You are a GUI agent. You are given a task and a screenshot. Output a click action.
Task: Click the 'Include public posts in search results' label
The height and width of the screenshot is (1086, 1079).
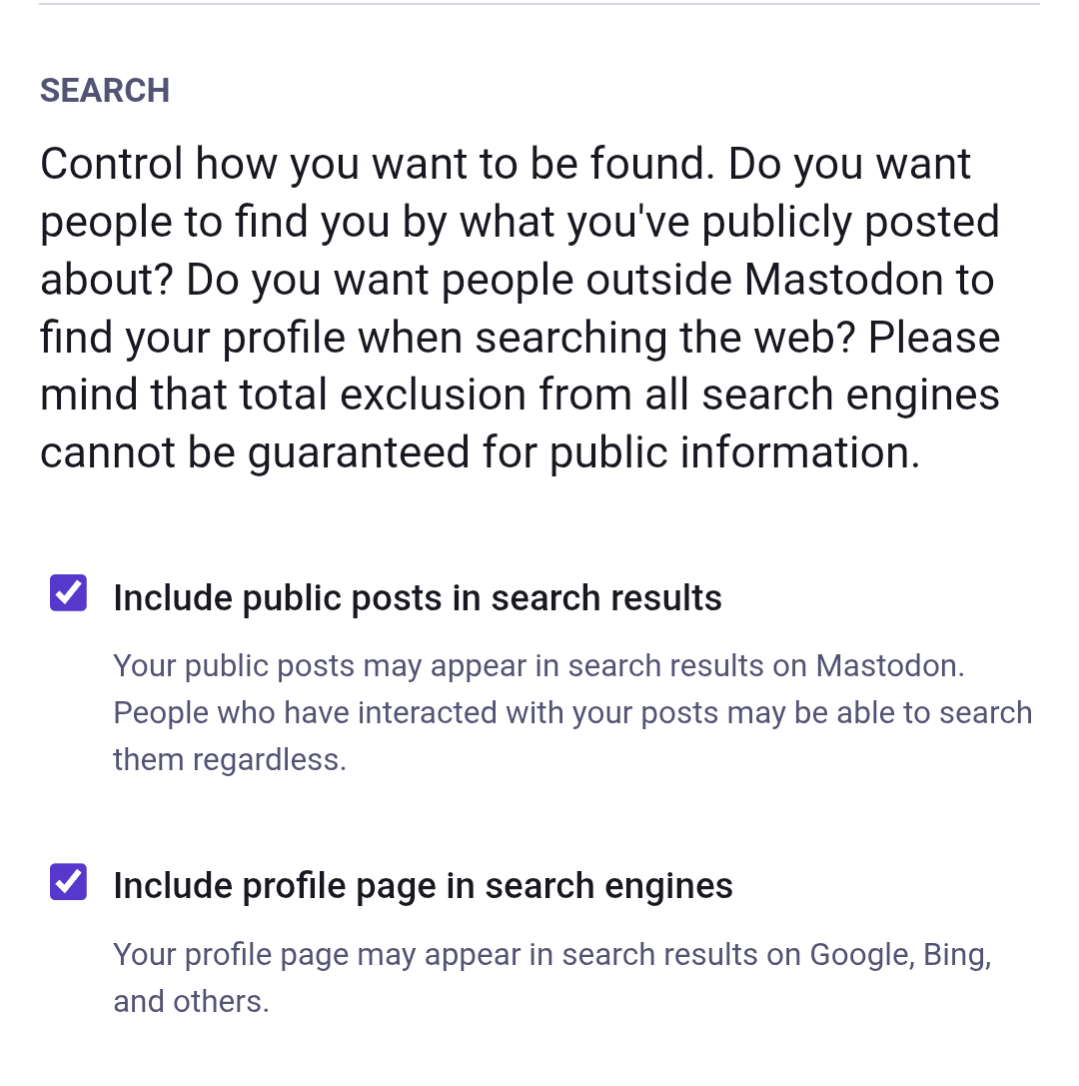pos(418,598)
